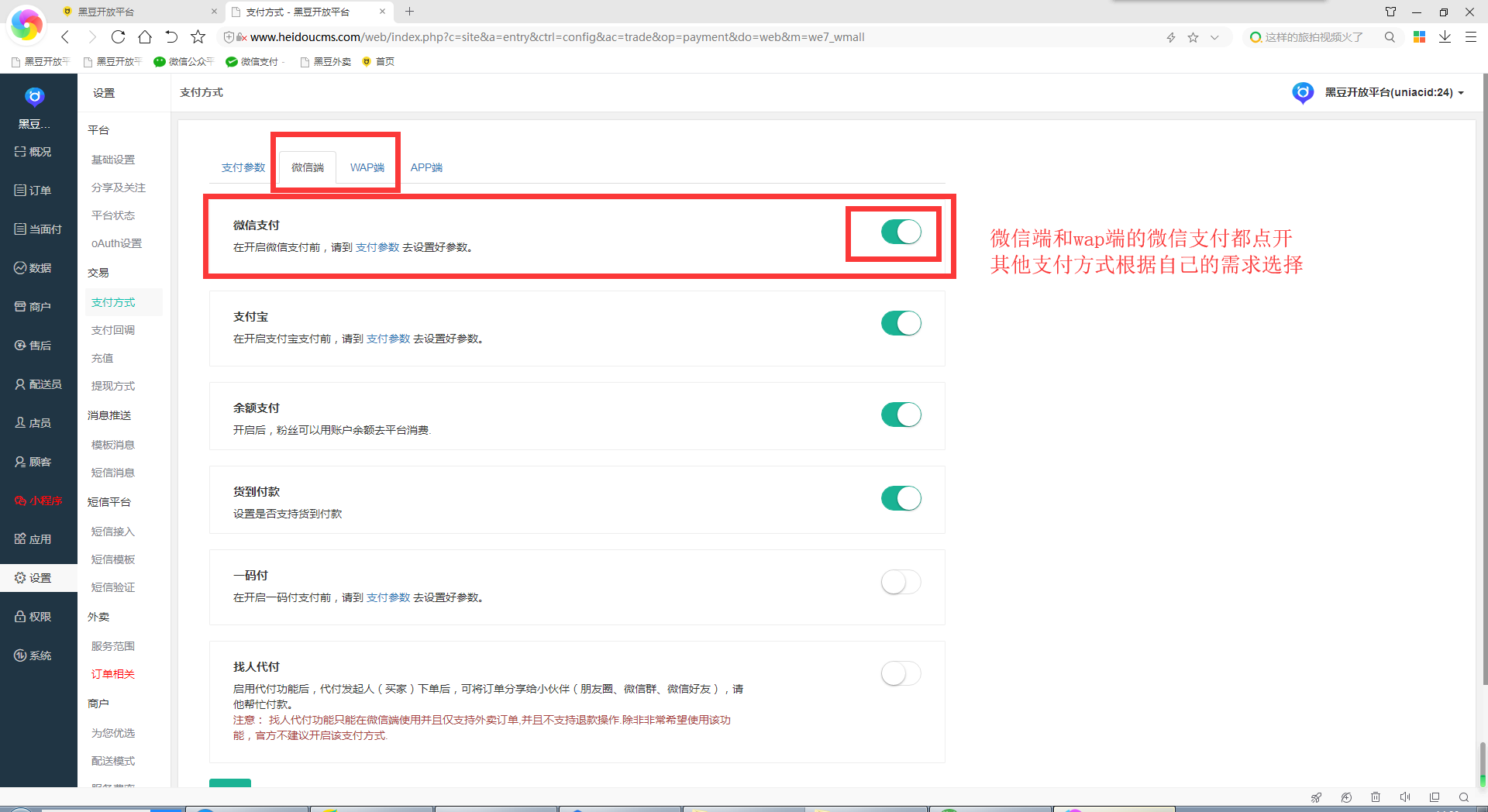The image size is (1488, 812).
Task: Toggle 微信支付 switch off
Action: tap(901, 232)
